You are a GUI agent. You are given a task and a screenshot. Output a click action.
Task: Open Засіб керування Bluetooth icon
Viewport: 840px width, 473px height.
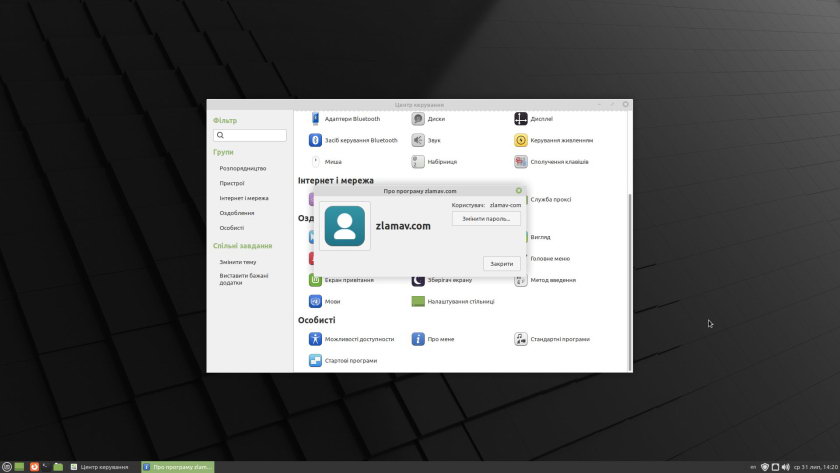[x=315, y=140]
